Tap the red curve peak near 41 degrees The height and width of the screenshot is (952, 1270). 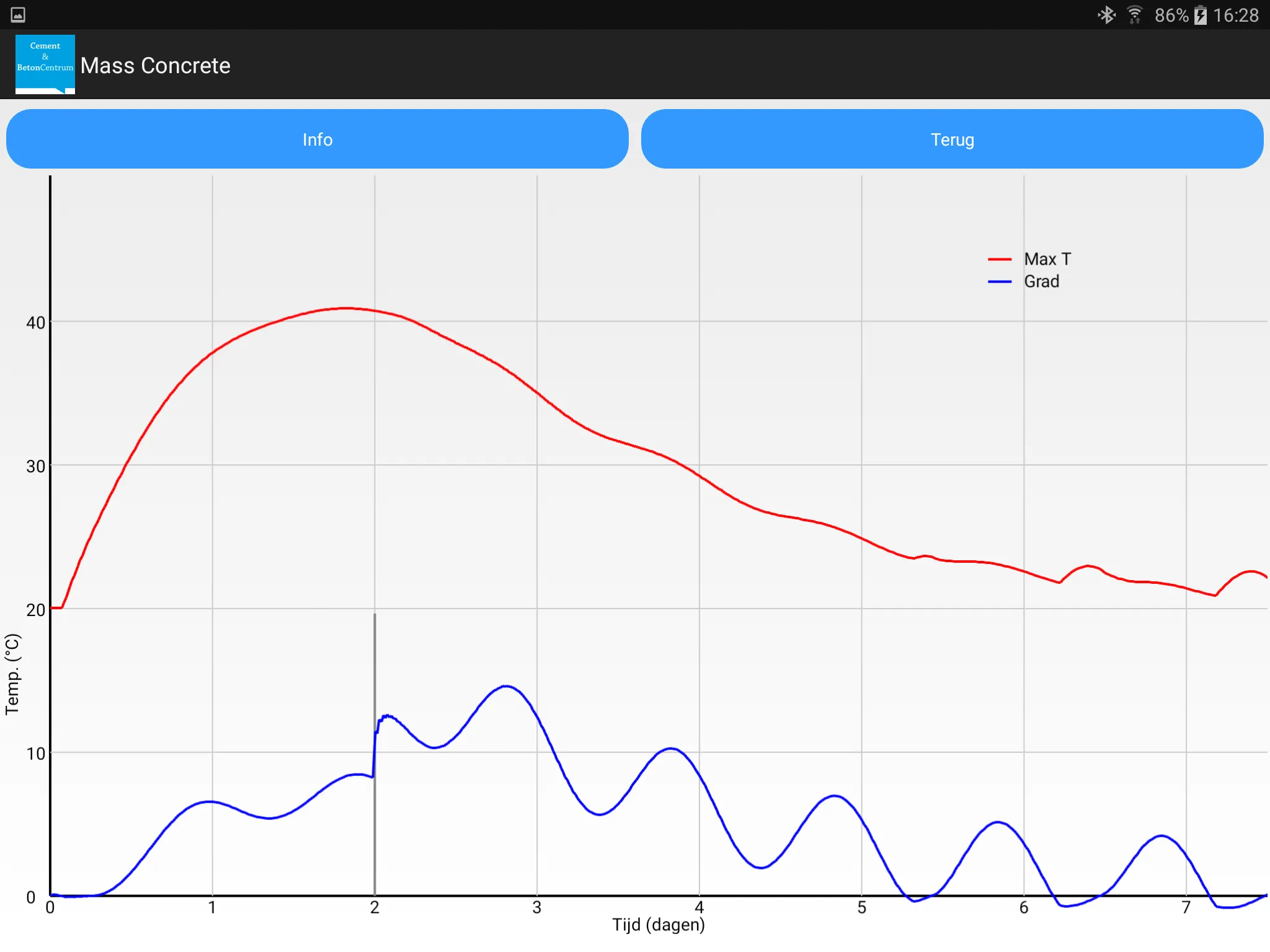(x=345, y=308)
